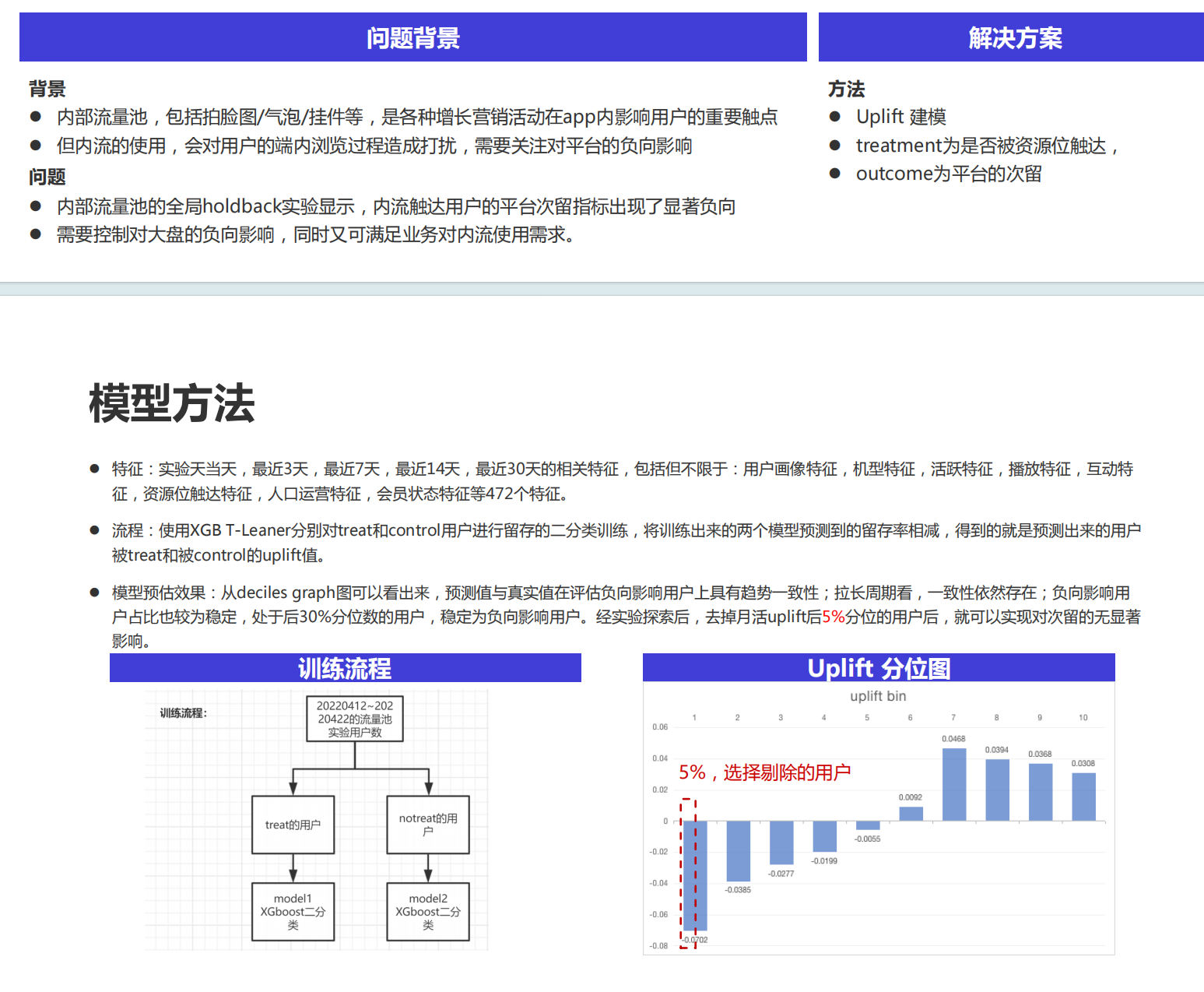This screenshot has width=1204, height=992.
Task: Click the 训练流程: label in the flowchart
Action: pyautogui.click(x=184, y=713)
